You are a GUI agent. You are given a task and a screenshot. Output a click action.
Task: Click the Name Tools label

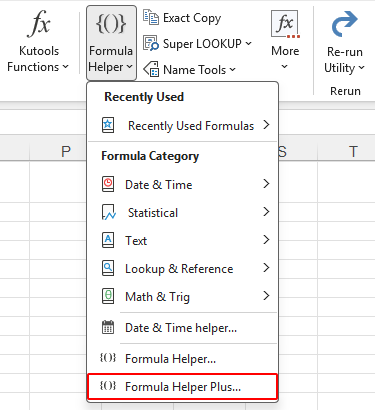click(195, 70)
